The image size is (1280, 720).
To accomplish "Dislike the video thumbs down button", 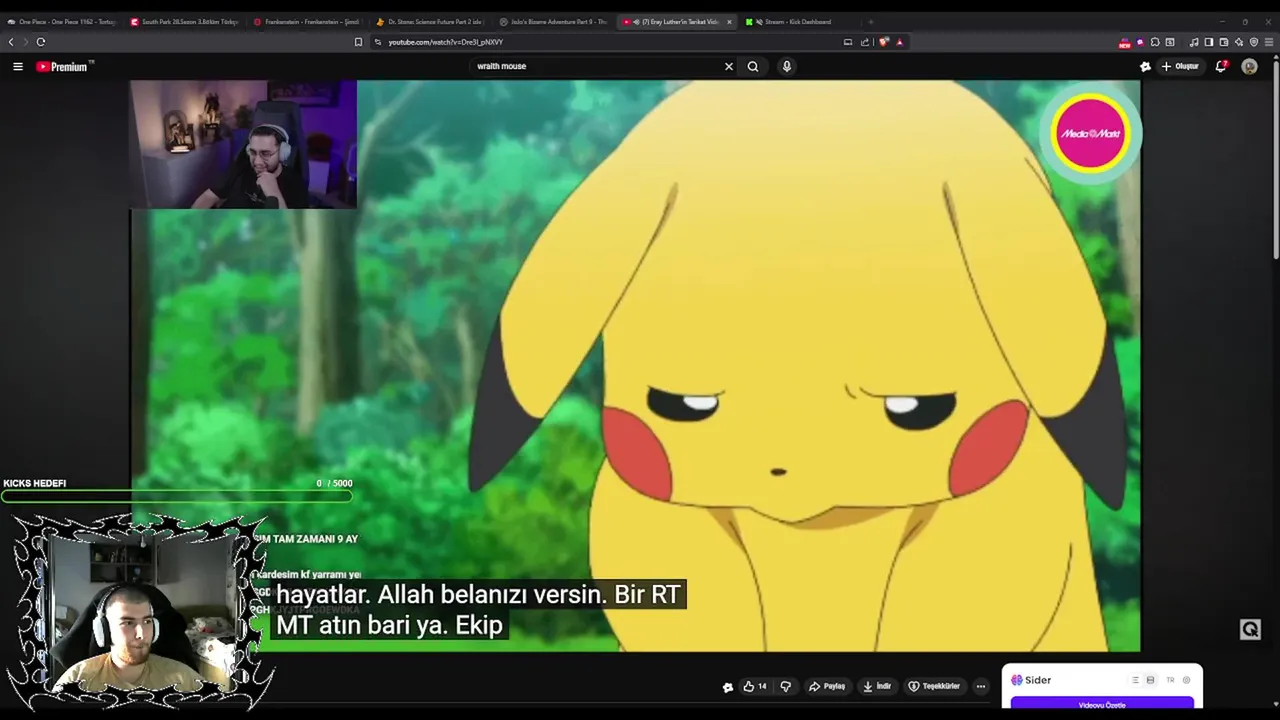I will click(785, 686).
